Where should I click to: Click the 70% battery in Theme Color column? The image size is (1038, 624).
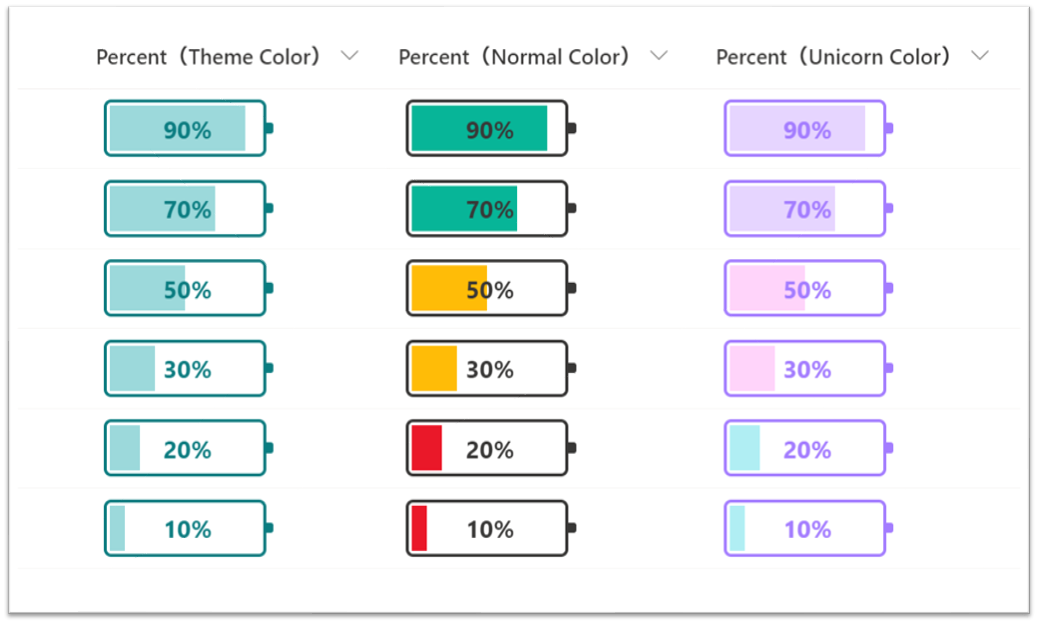[x=186, y=209]
